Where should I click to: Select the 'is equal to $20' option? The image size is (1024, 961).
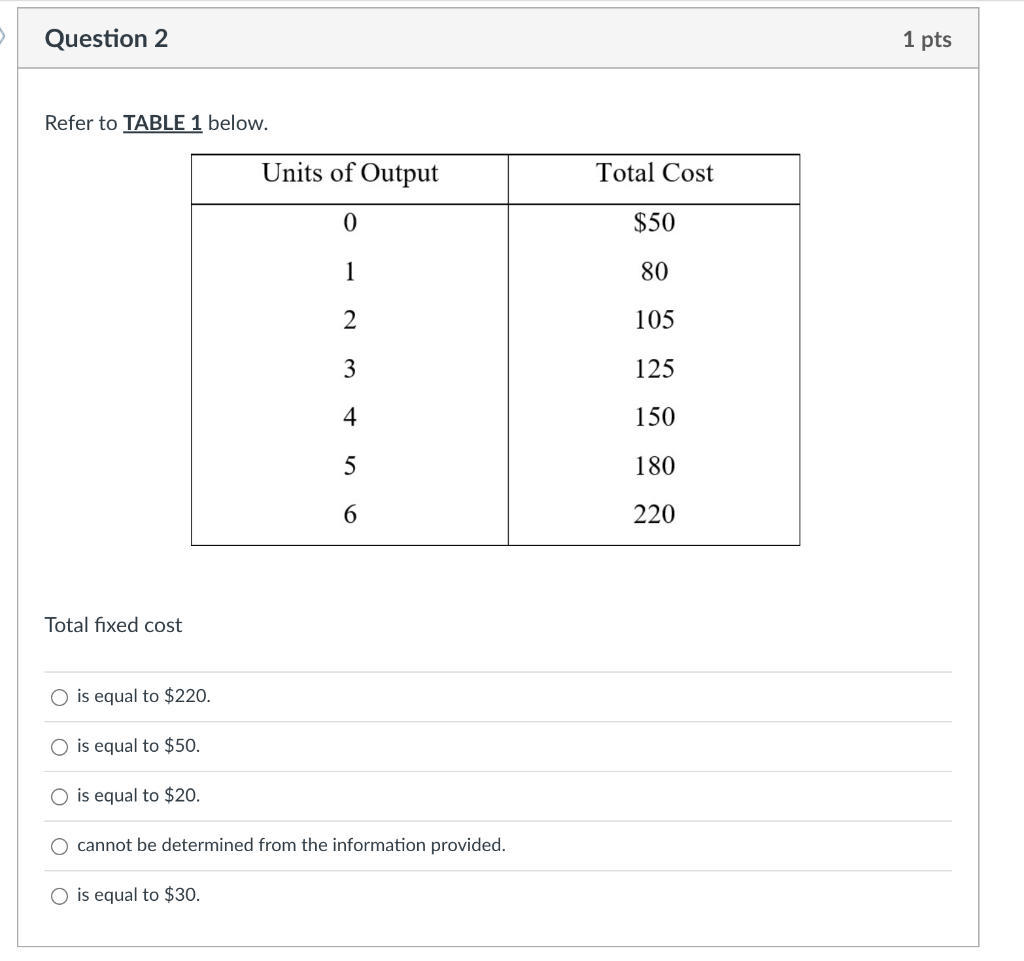59,796
